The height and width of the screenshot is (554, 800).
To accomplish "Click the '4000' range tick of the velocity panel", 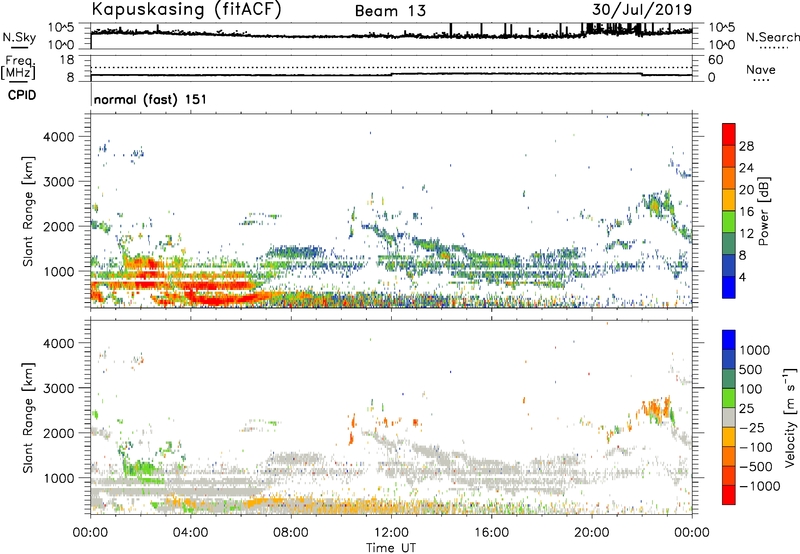I will [x=58, y=343].
